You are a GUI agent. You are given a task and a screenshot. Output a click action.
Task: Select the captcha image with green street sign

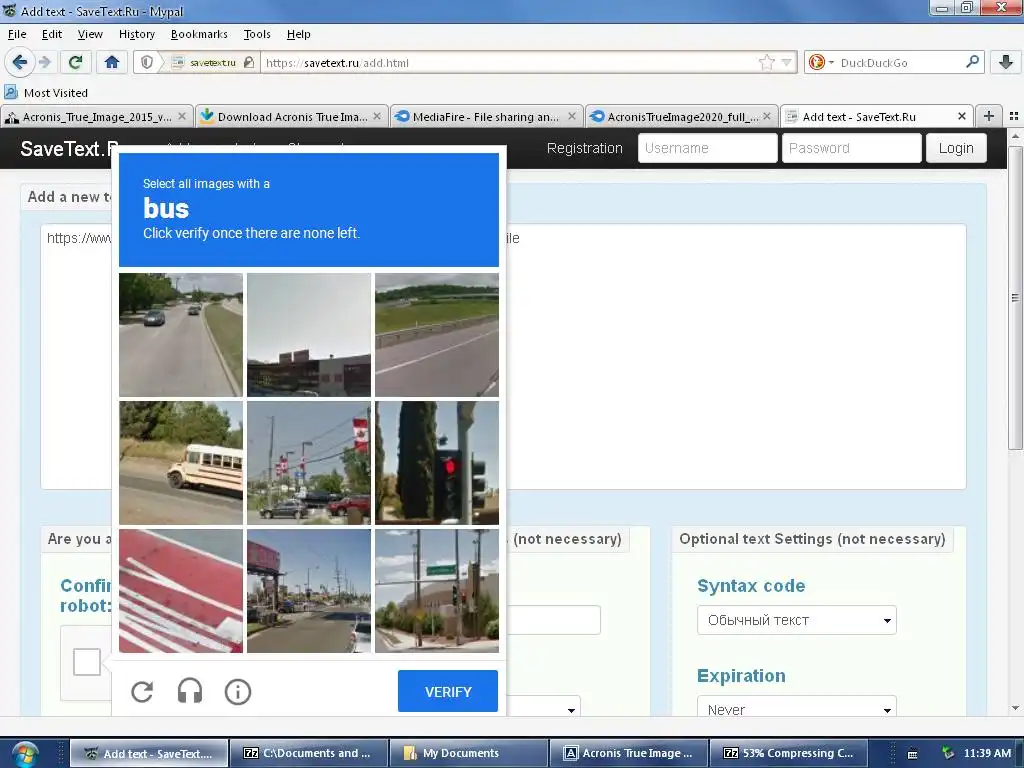[x=437, y=591]
